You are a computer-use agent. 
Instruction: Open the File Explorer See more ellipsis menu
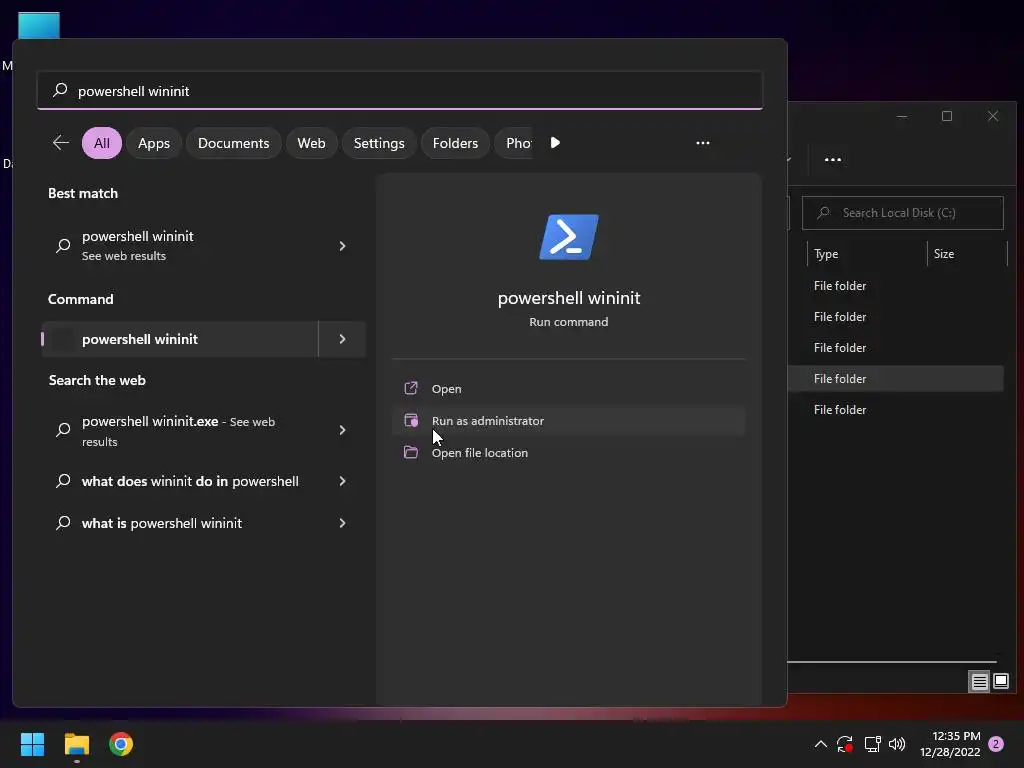click(833, 159)
